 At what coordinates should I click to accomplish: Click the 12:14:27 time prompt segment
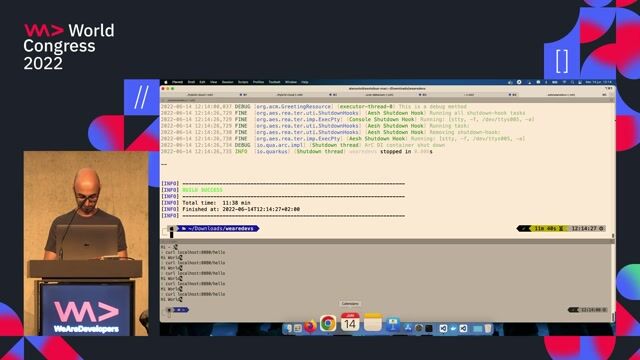pos(586,229)
